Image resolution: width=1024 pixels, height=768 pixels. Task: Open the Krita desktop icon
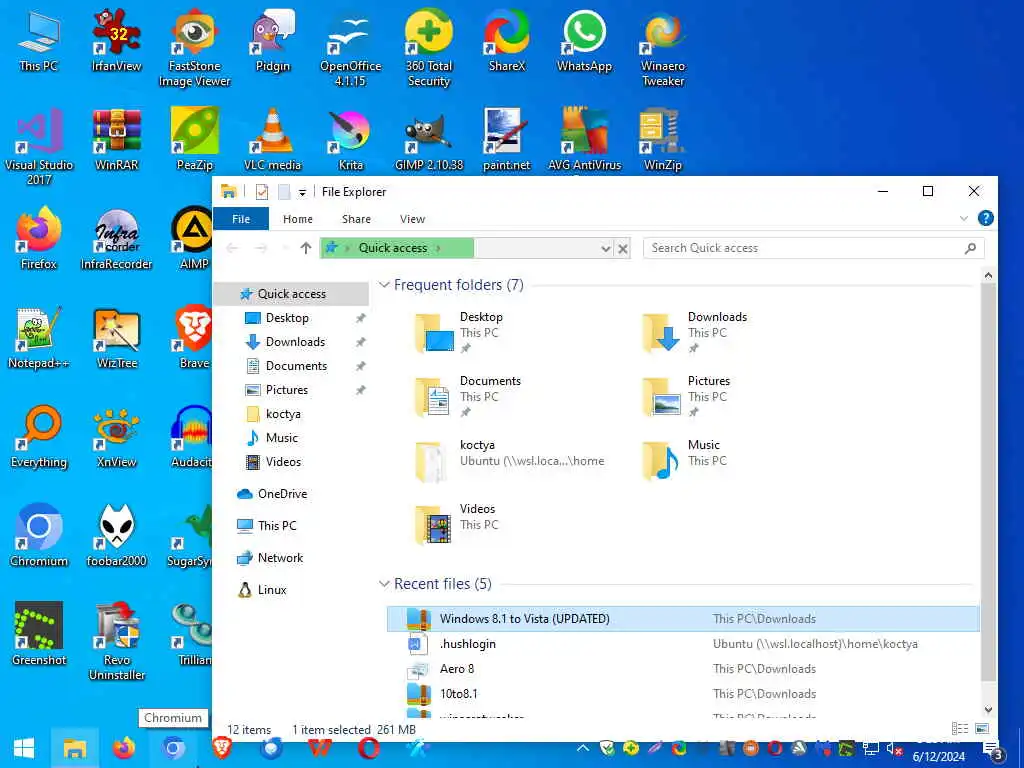click(351, 140)
